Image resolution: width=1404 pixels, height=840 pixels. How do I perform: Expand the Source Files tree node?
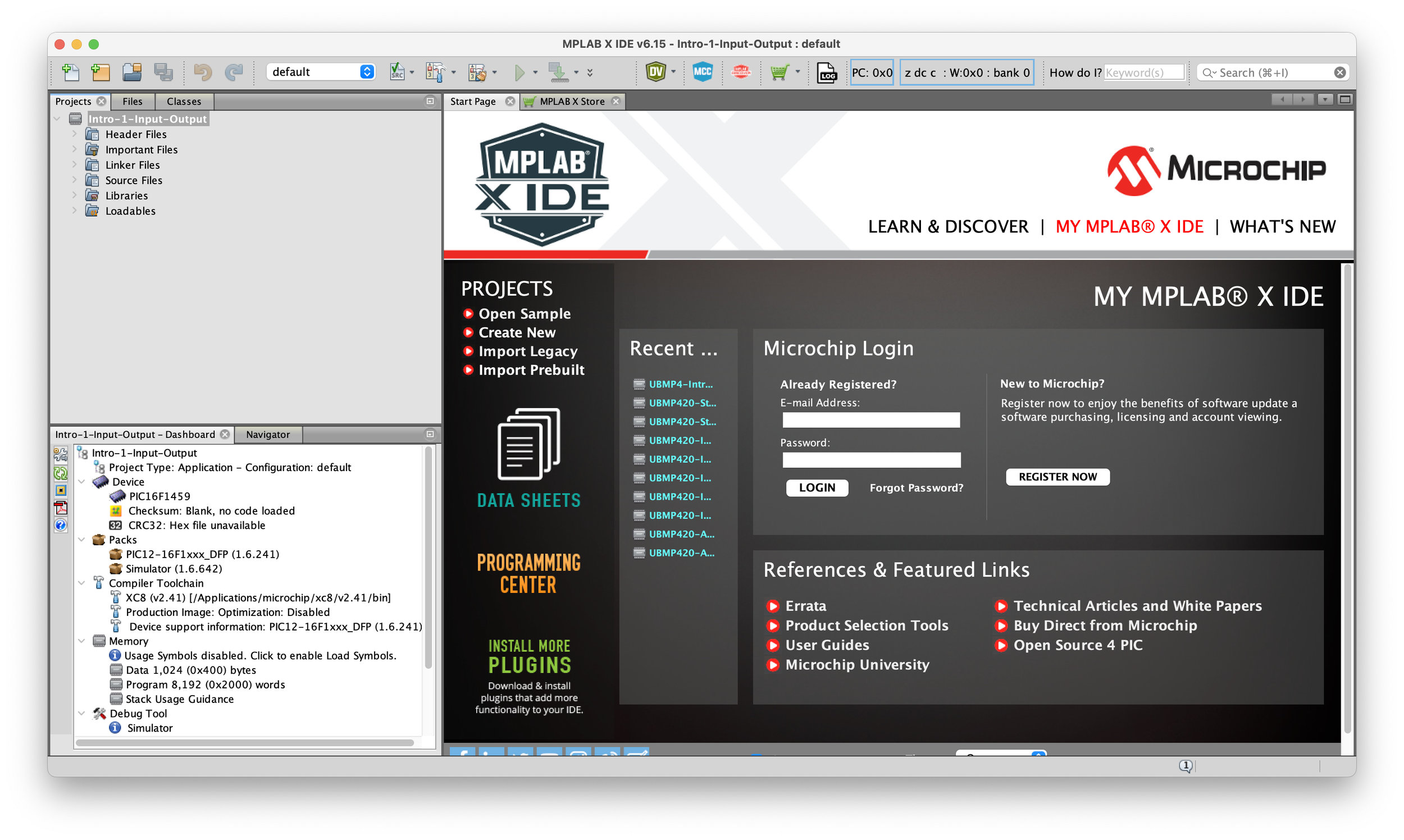point(75,180)
